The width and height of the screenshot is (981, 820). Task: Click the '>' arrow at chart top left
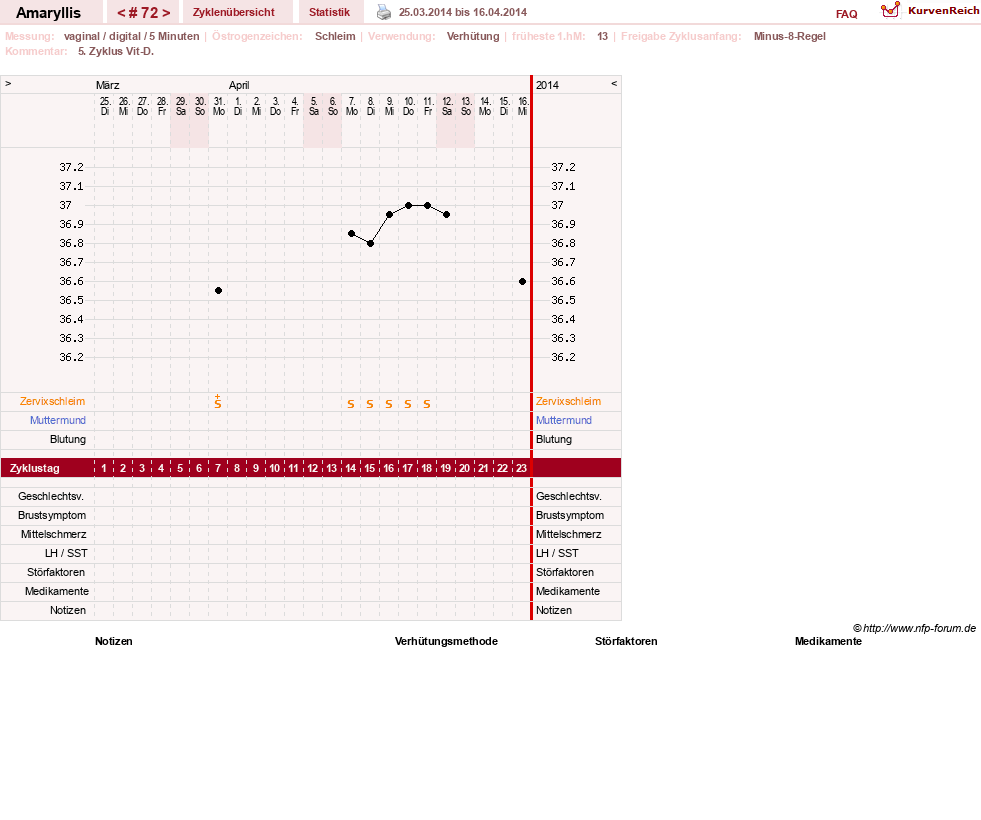pyautogui.click(x=8, y=84)
